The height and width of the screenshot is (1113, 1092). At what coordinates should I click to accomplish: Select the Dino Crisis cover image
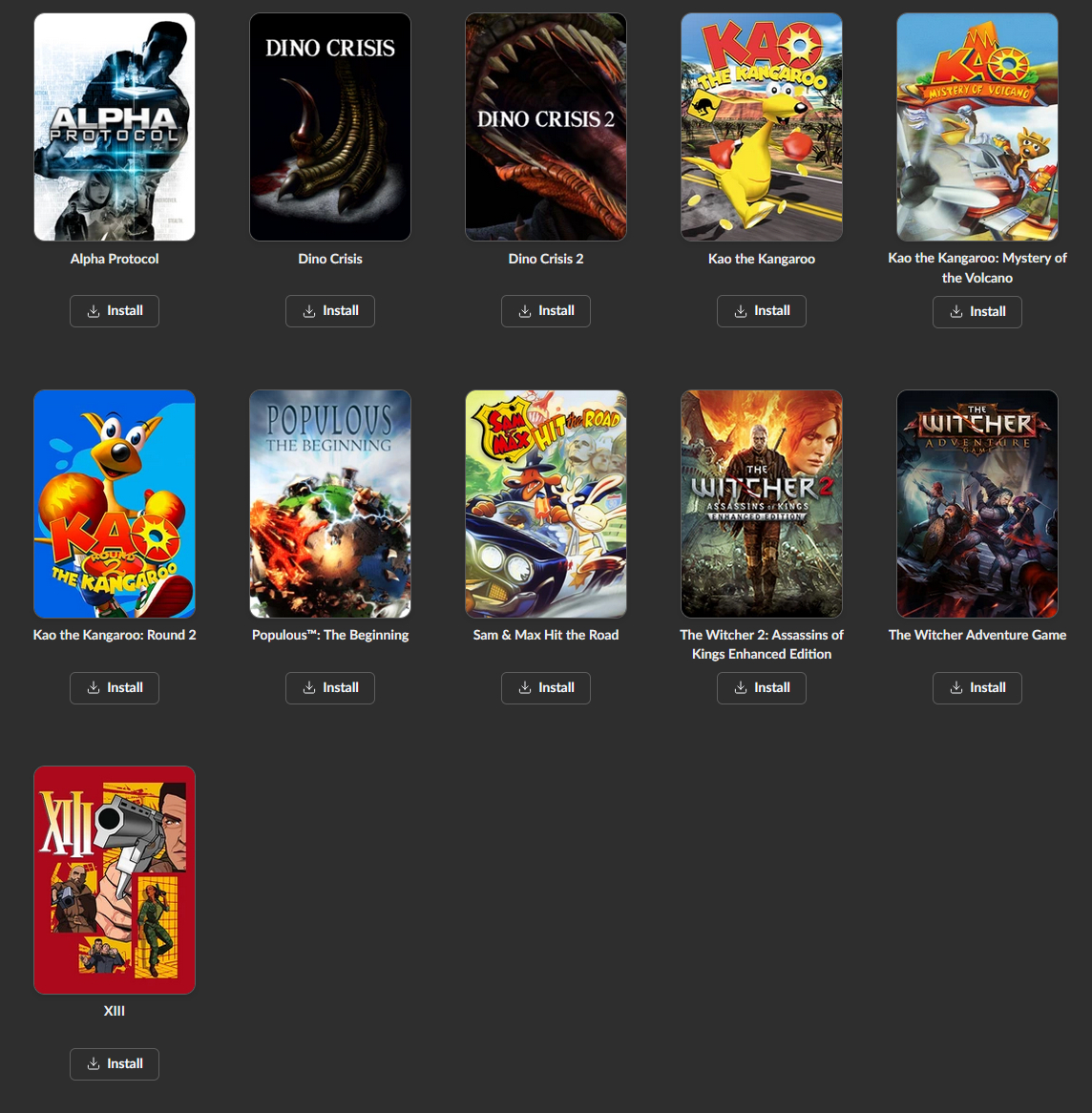pyautogui.click(x=330, y=127)
